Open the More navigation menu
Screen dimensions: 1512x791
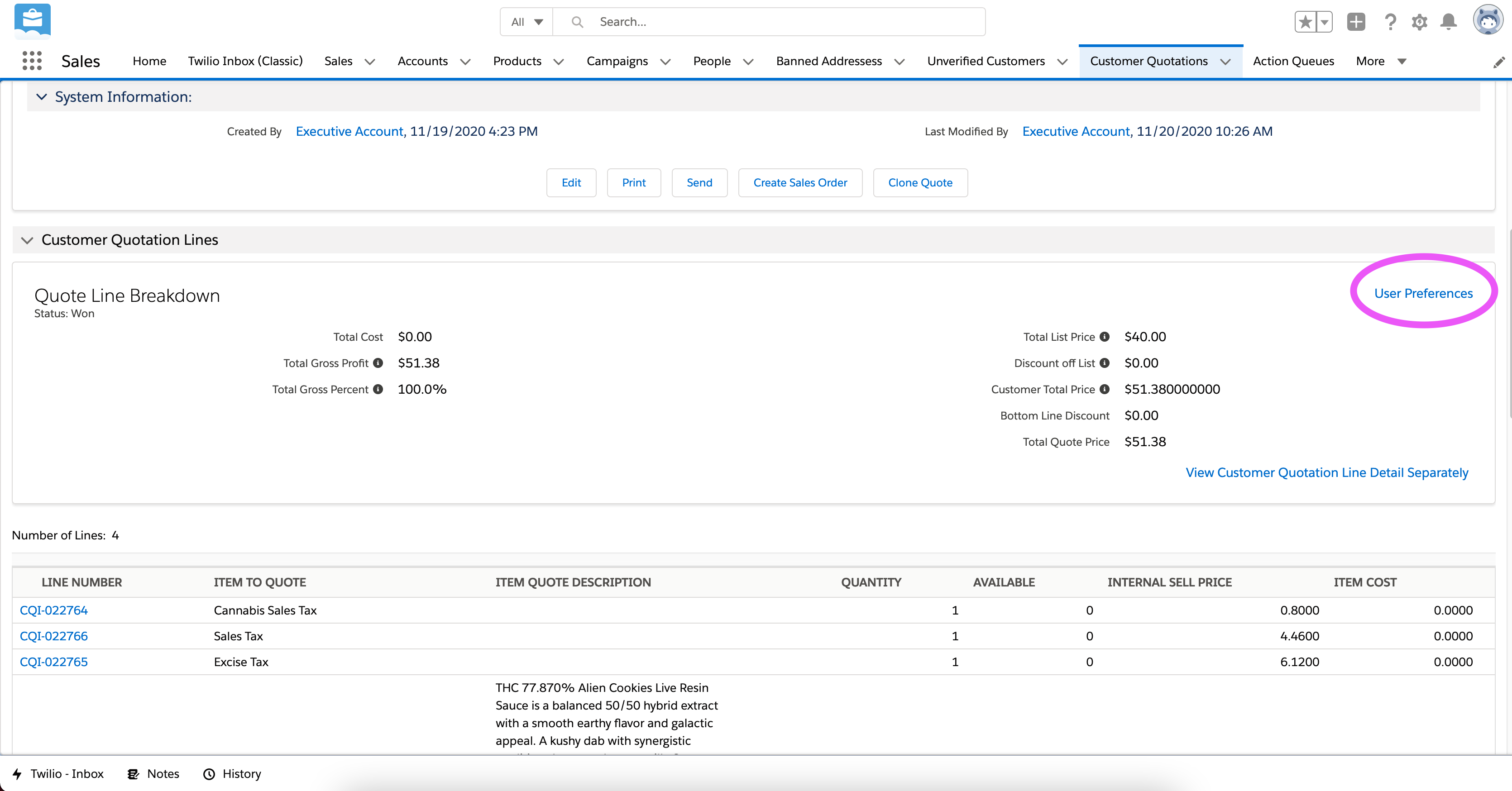click(1381, 61)
